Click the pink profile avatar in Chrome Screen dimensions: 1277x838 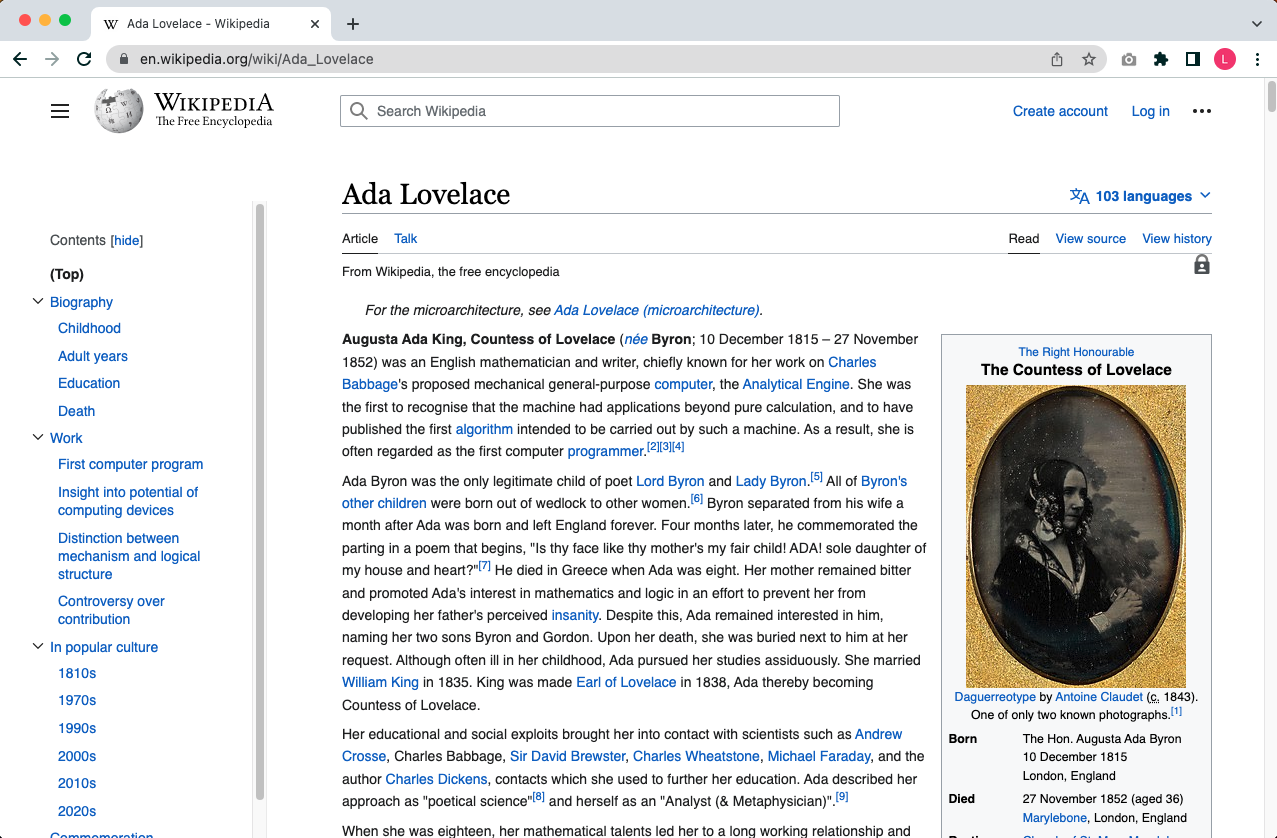pos(1224,59)
